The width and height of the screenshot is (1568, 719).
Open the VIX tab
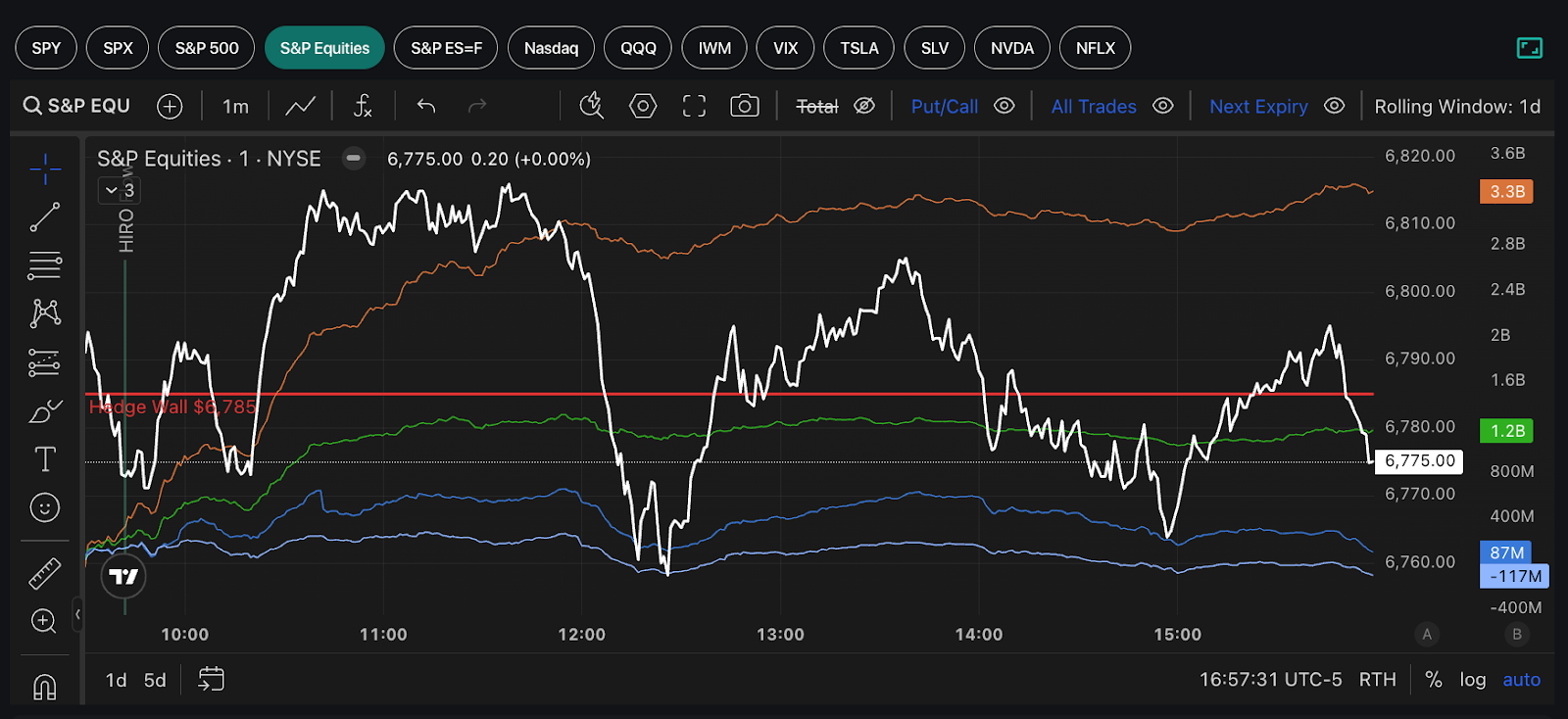(785, 48)
